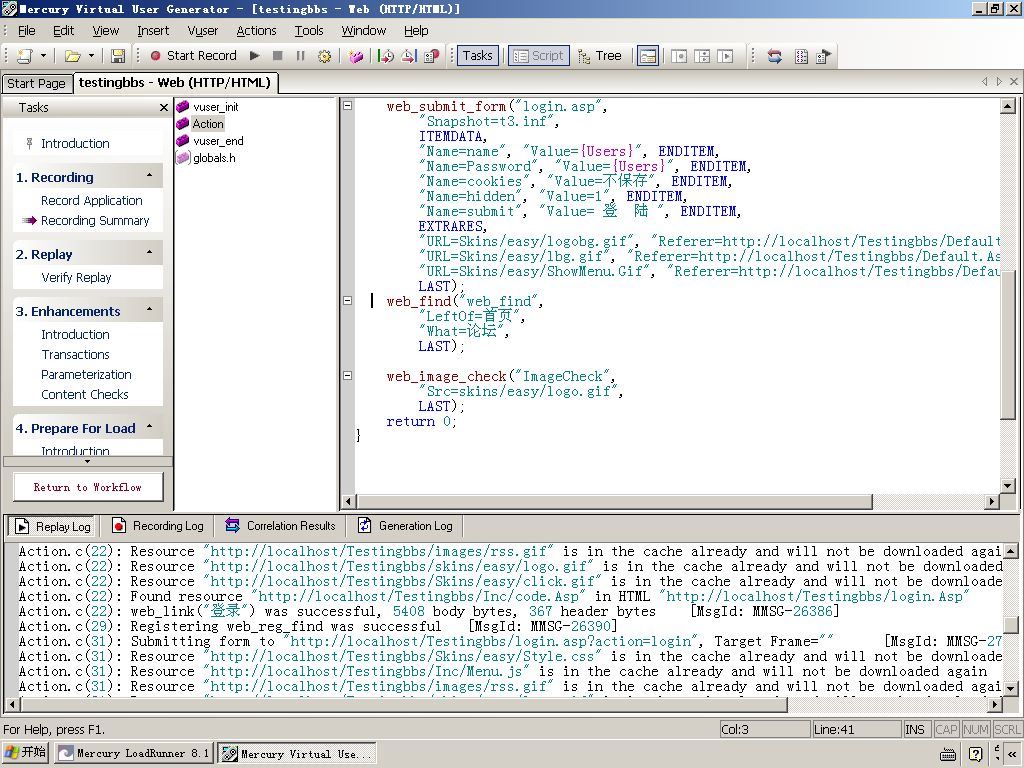This screenshot has width=1024, height=768.
Task: Open Transactions task
Action: tap(75, 355)
